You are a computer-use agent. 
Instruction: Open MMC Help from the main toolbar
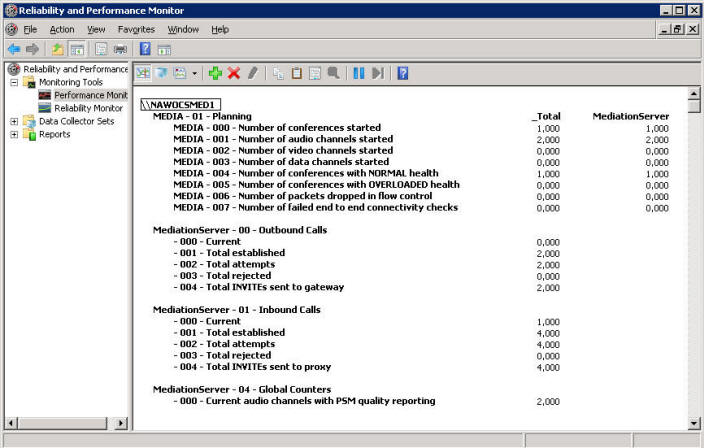[x=145, y=49]
